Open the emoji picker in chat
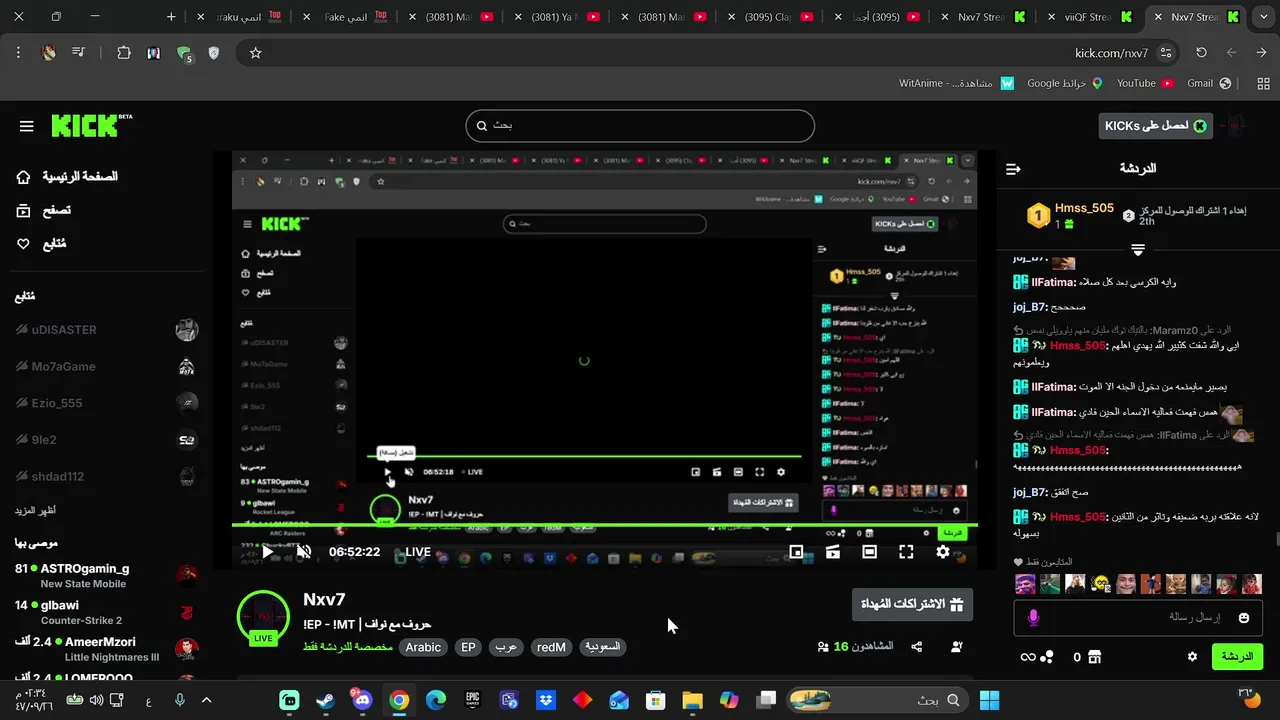The height and width of the screenshot is (720, 1280). coord(1244,618)
